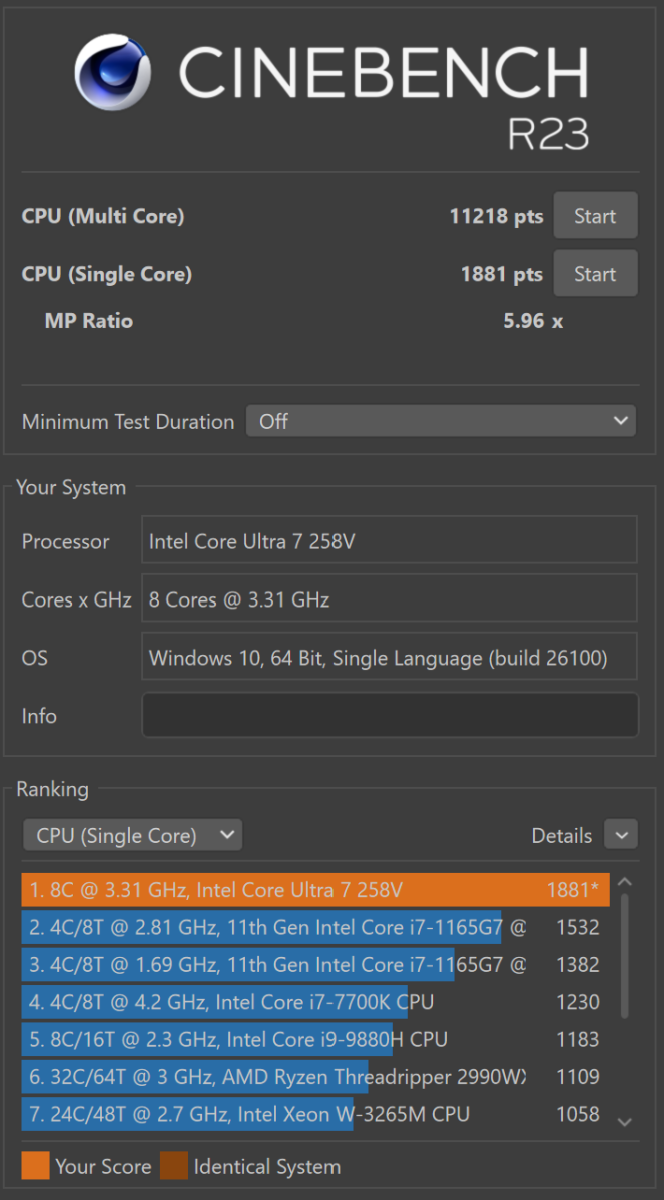This screenshot has height=1200, width=664.
Task: Click the Cores x GHz field
Action: 390,599
